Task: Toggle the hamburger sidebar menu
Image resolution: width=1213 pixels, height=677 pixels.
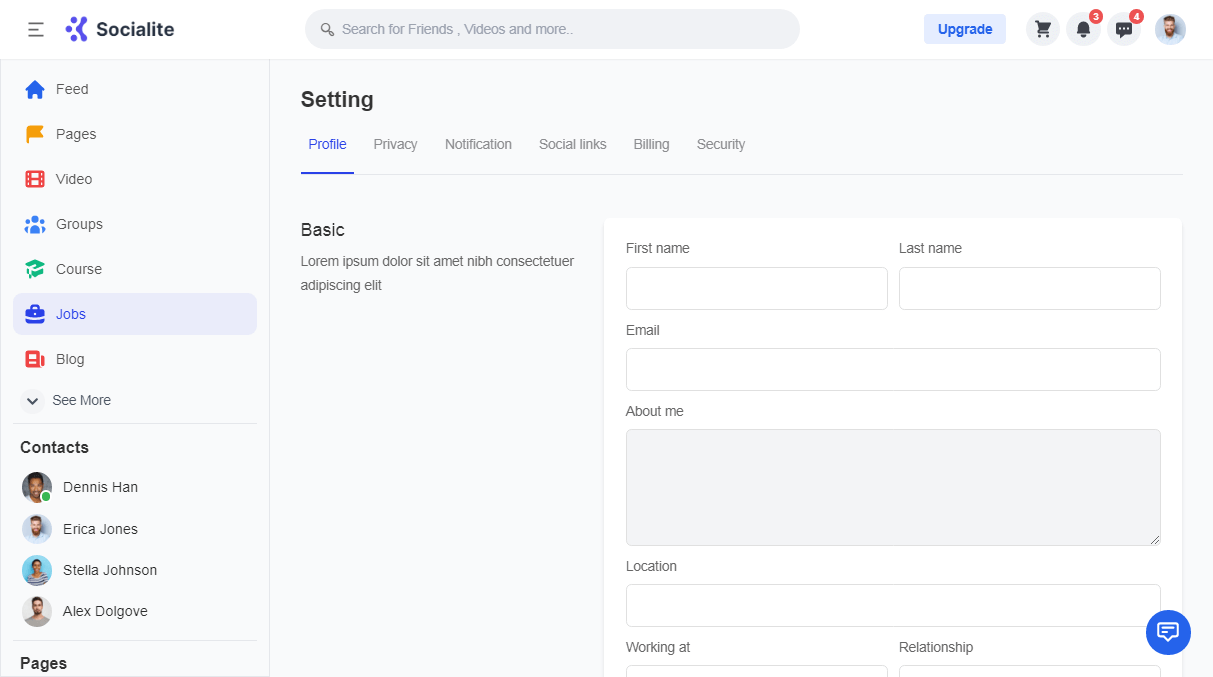Action: 36,29
